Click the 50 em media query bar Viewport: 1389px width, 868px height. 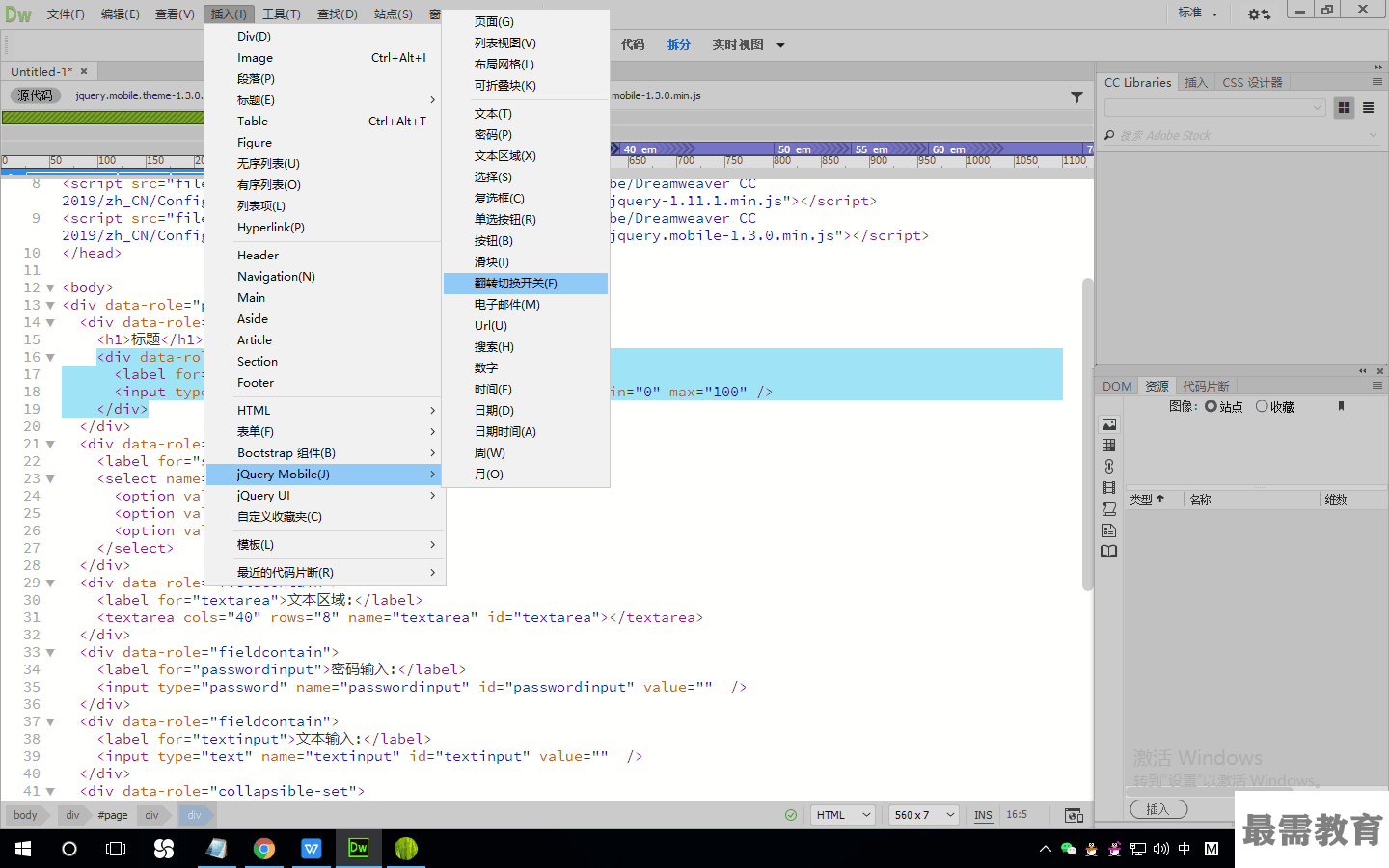[813, 149]
